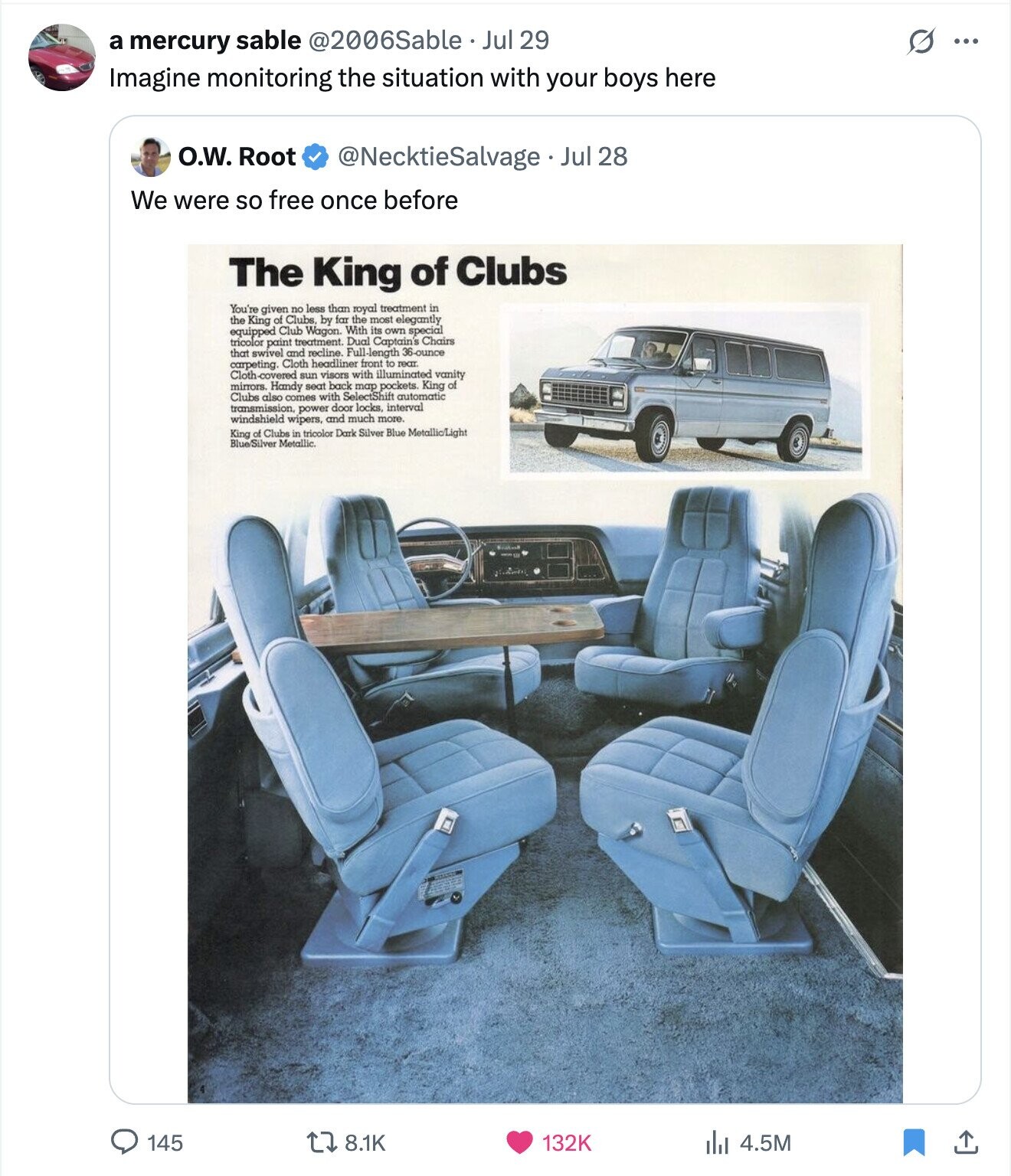Click the @NecktieSalvage handle
The width and height of the screenshot is (1011, 1176).
(438, 157)
